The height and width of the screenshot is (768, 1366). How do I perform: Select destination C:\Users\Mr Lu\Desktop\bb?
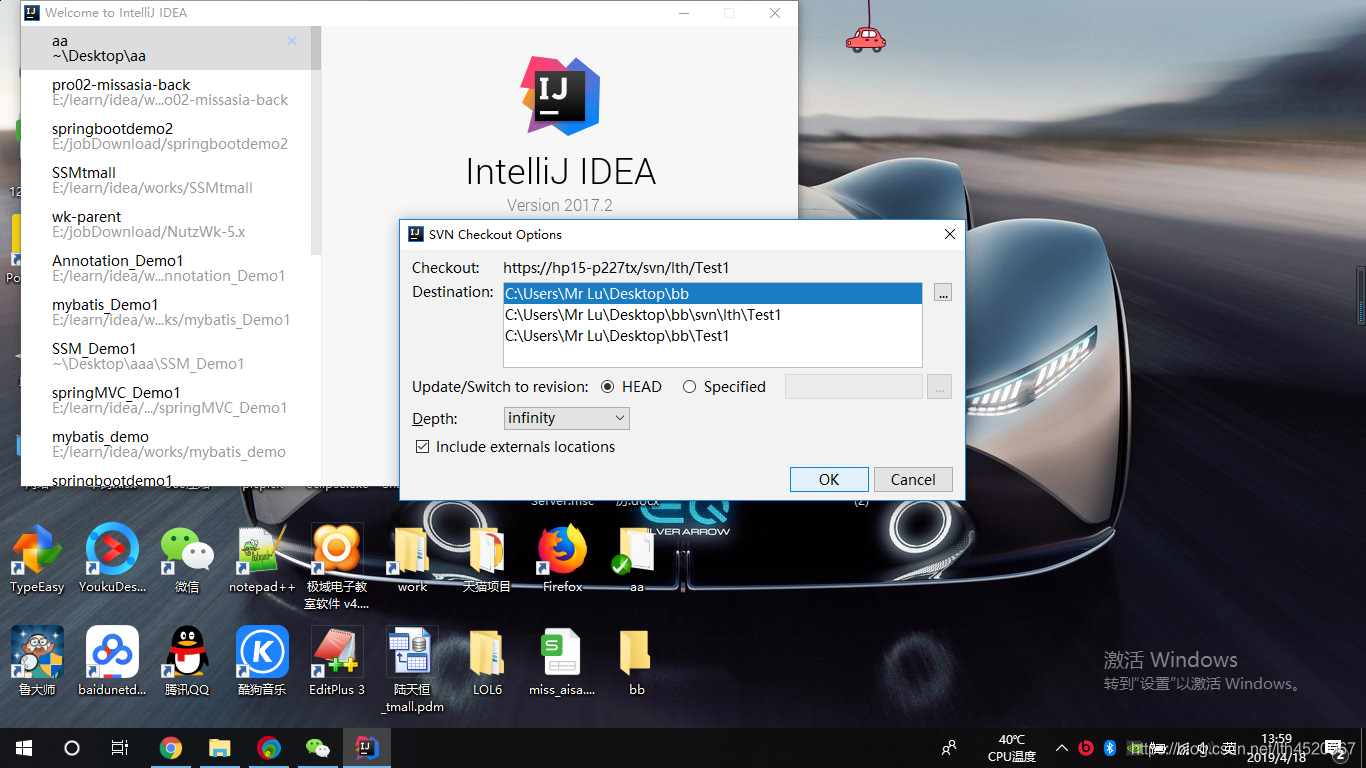point(712,294)
